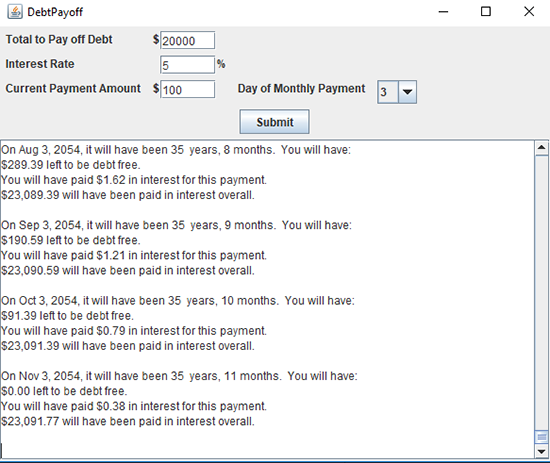
Task: Maximize the DebtPayoff window
Action: [x=486, y=12]
